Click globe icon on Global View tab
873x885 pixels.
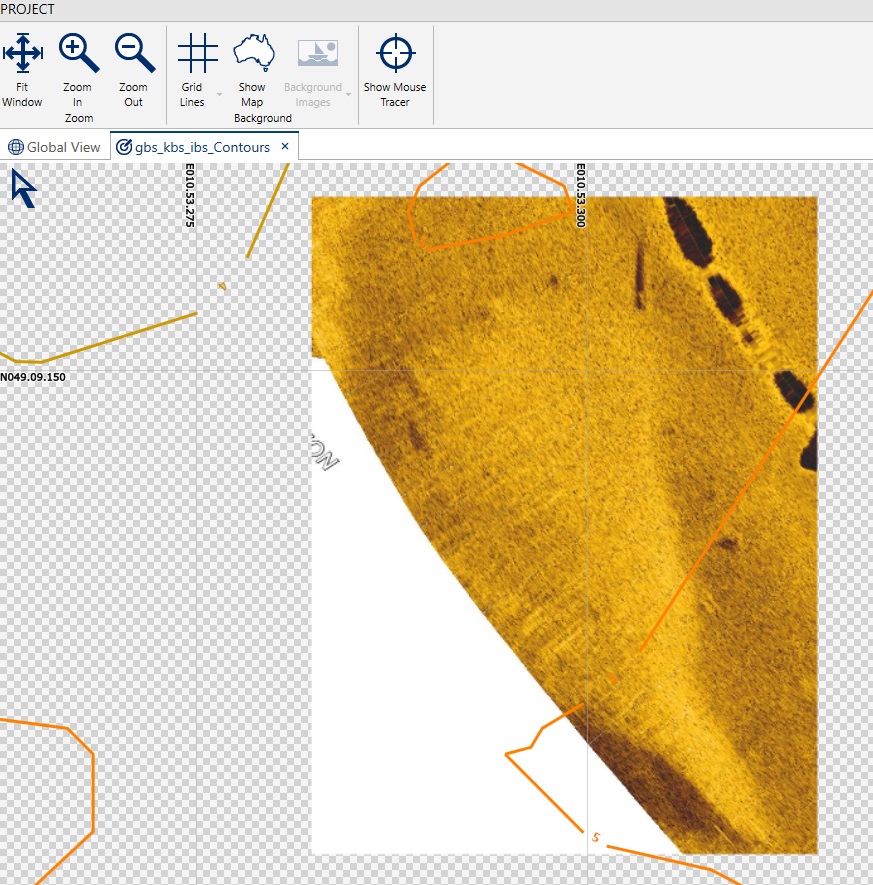click(15, 147)
